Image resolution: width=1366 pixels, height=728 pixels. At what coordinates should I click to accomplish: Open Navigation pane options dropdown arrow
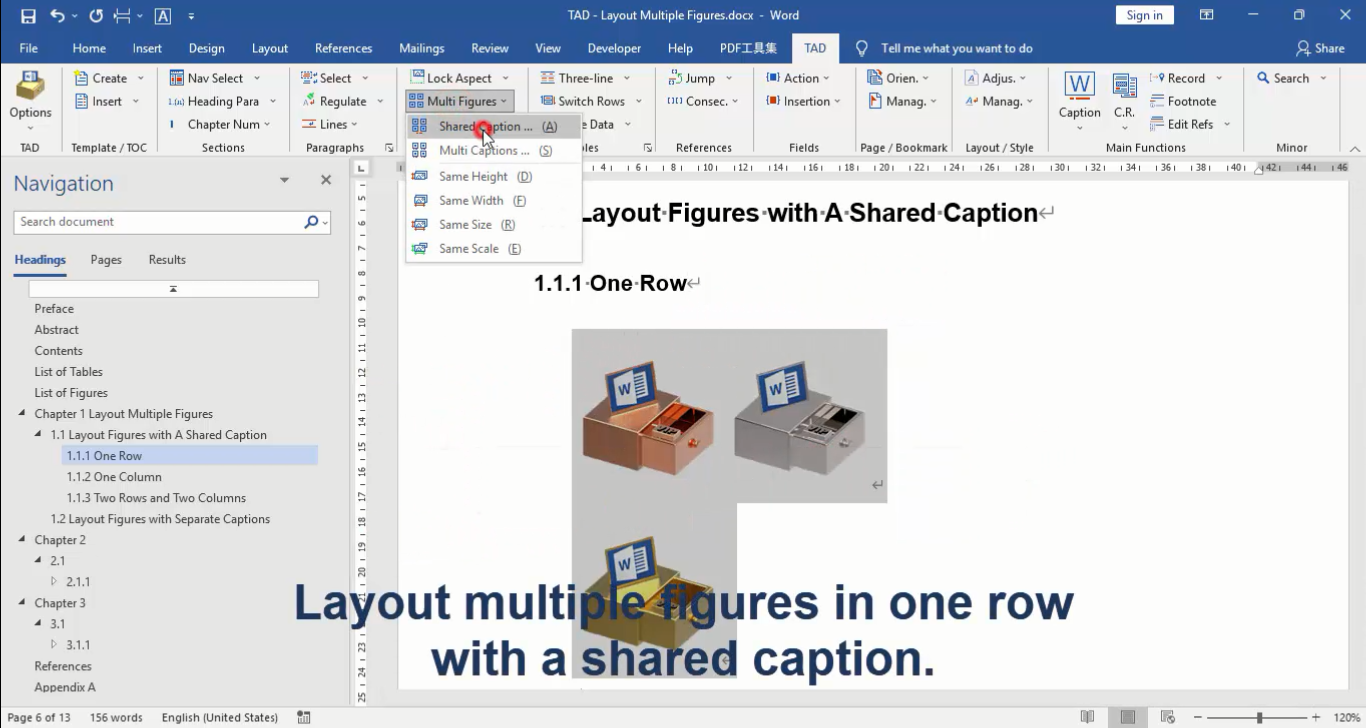click(x=284, y=181)
